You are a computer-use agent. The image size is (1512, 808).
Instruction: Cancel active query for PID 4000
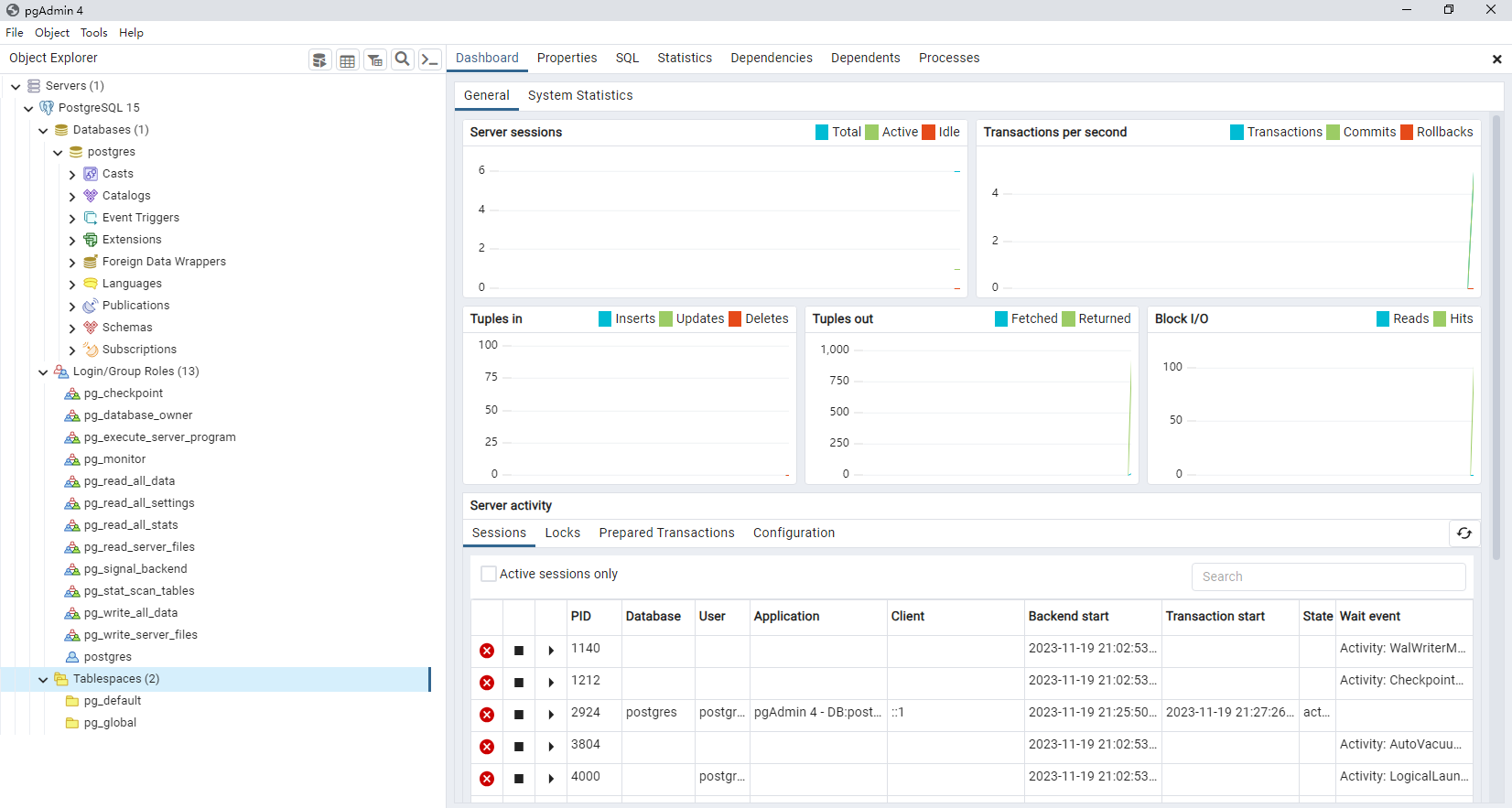[519, 779]
